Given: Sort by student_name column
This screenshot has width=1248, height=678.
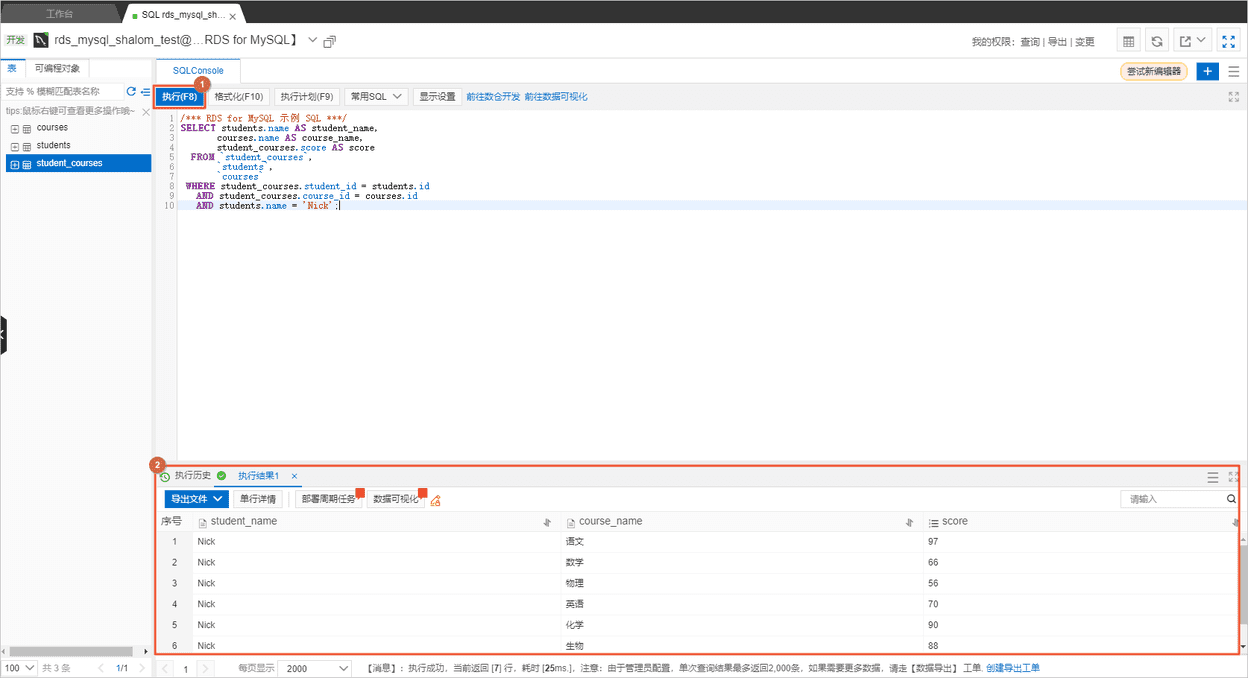Looking at the screenshot, I should click(547, 522).
